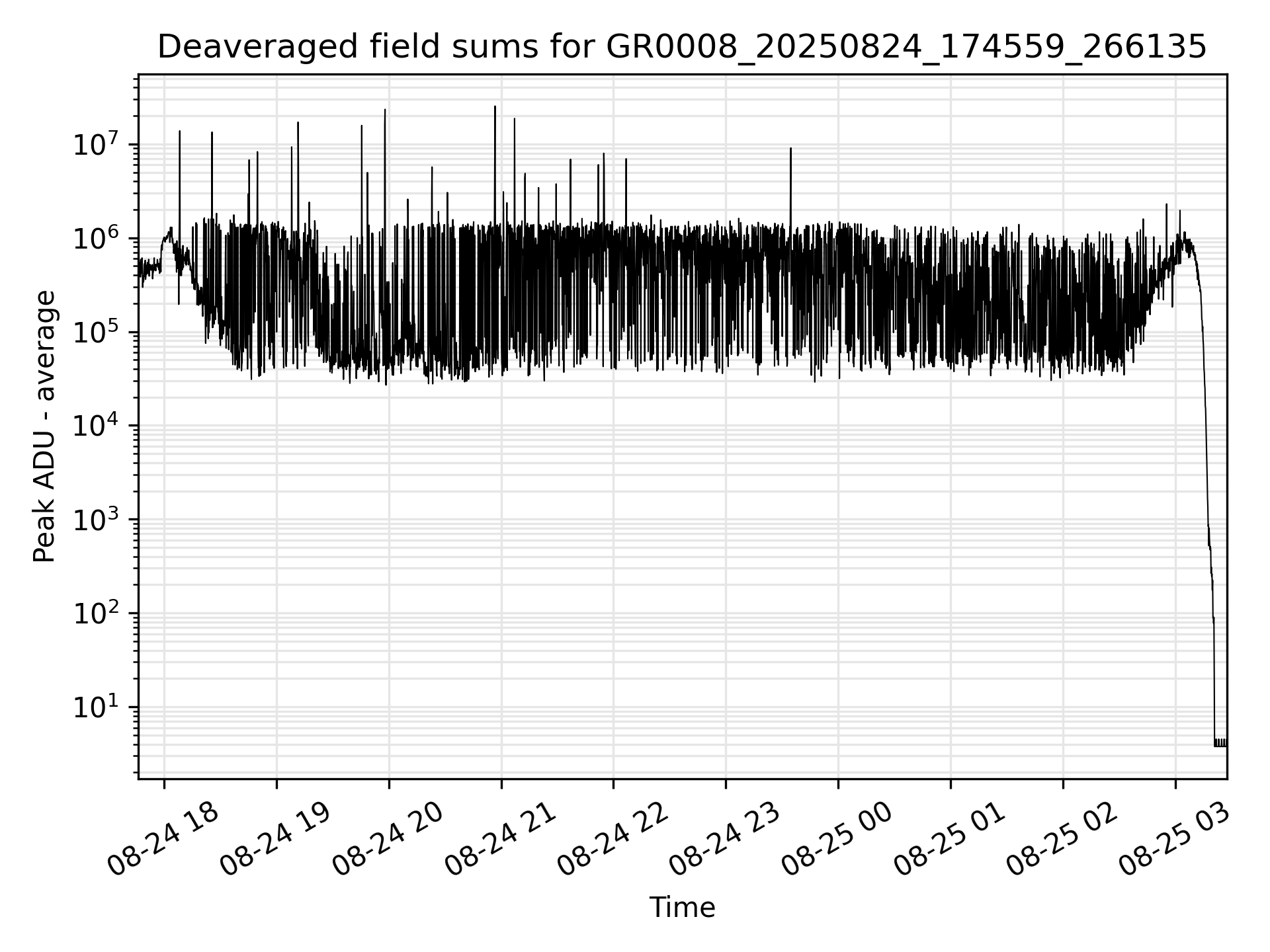
Task: Click the y-axis label 'Peak ADU - average'
Action: point(44,426)
